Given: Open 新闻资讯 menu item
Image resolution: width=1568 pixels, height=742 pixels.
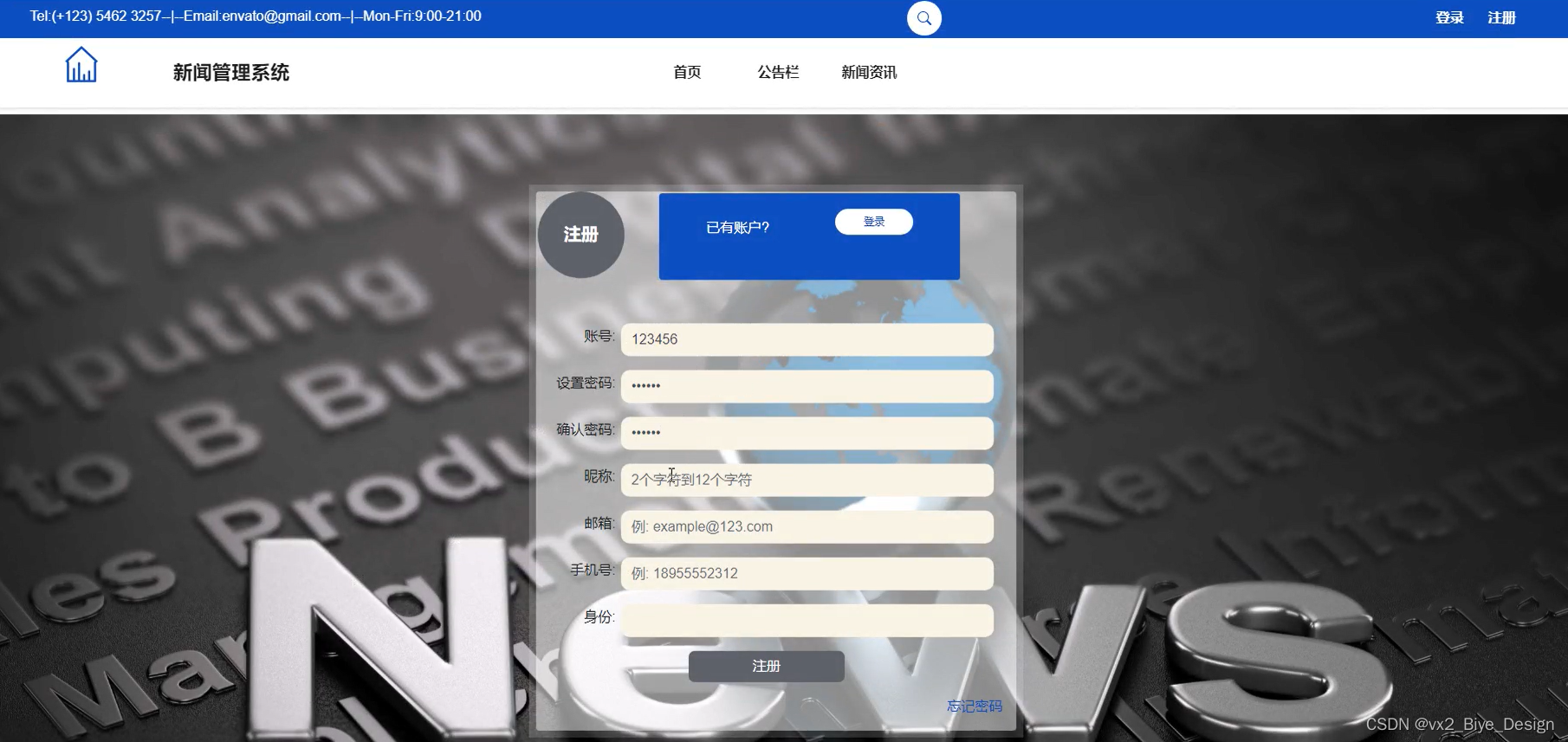Looking at the screenshot, I should (x=869, y=73).
